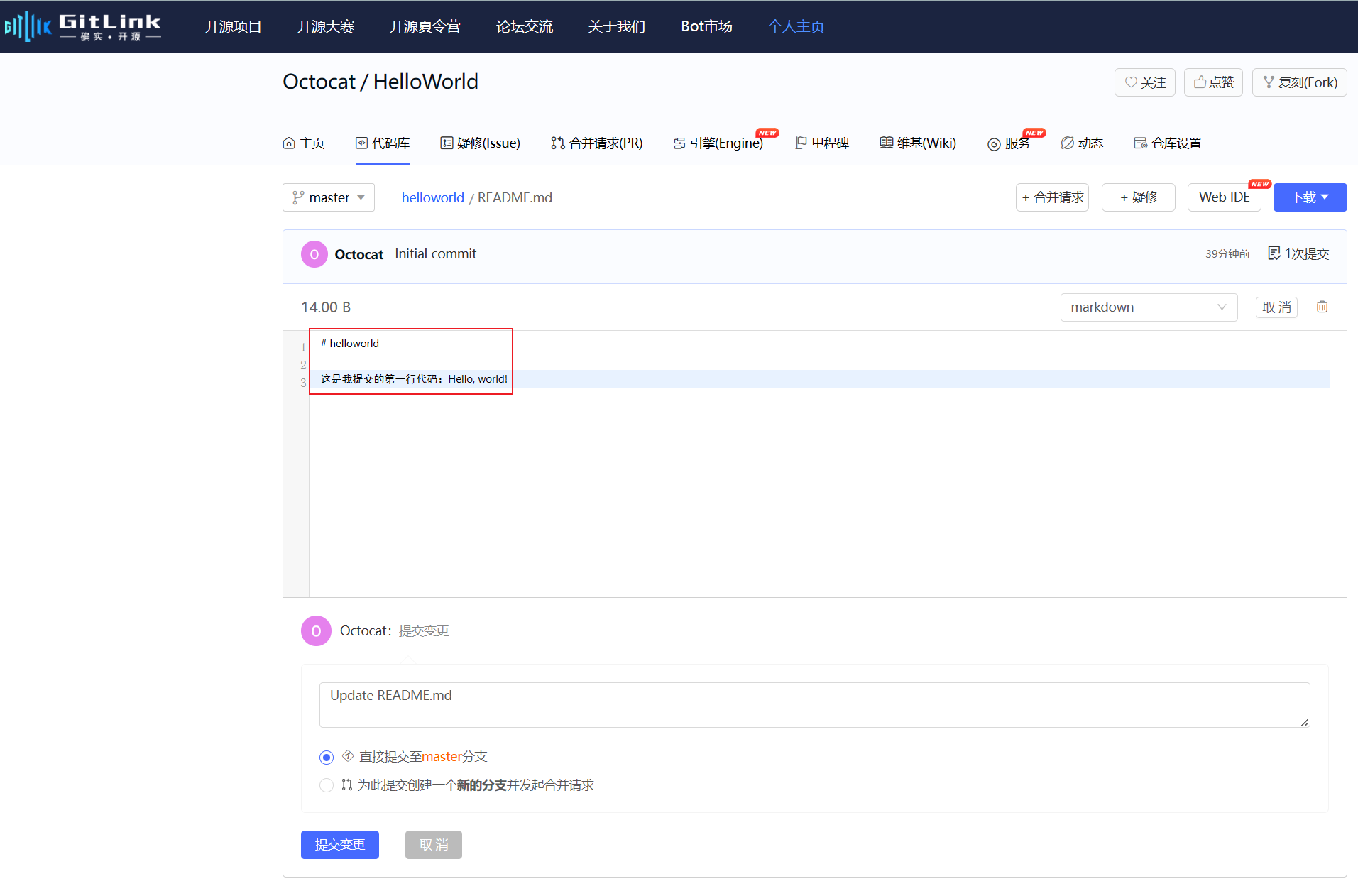Image resolution: width=1358 pixels, height=896 pixels.
Task: Give a thumbs-up with 点赞
Action: (x=1213, y=82)
